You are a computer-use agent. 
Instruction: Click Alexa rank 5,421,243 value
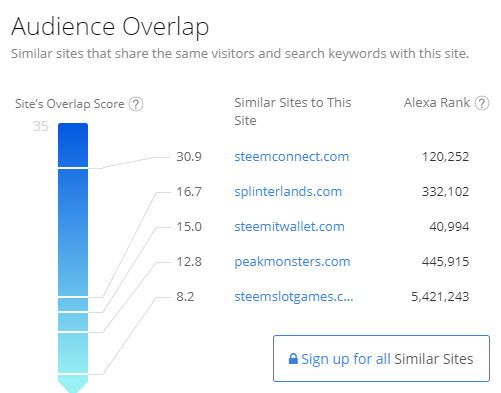440,297
